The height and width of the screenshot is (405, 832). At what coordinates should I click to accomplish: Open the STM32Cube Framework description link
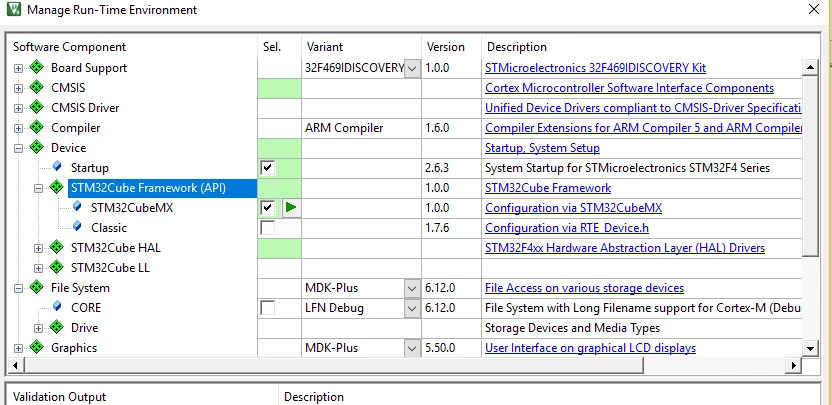[x=548, y=188]
